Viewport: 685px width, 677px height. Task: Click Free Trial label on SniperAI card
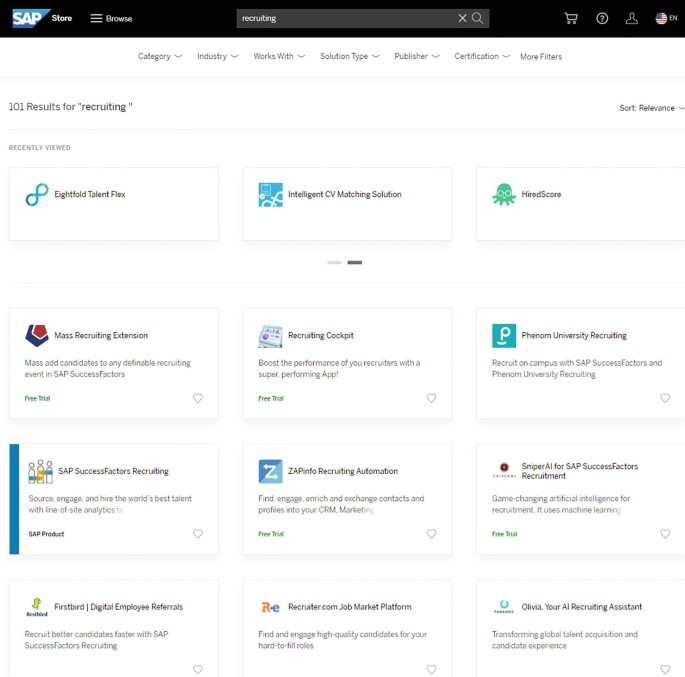coord(505,534)
